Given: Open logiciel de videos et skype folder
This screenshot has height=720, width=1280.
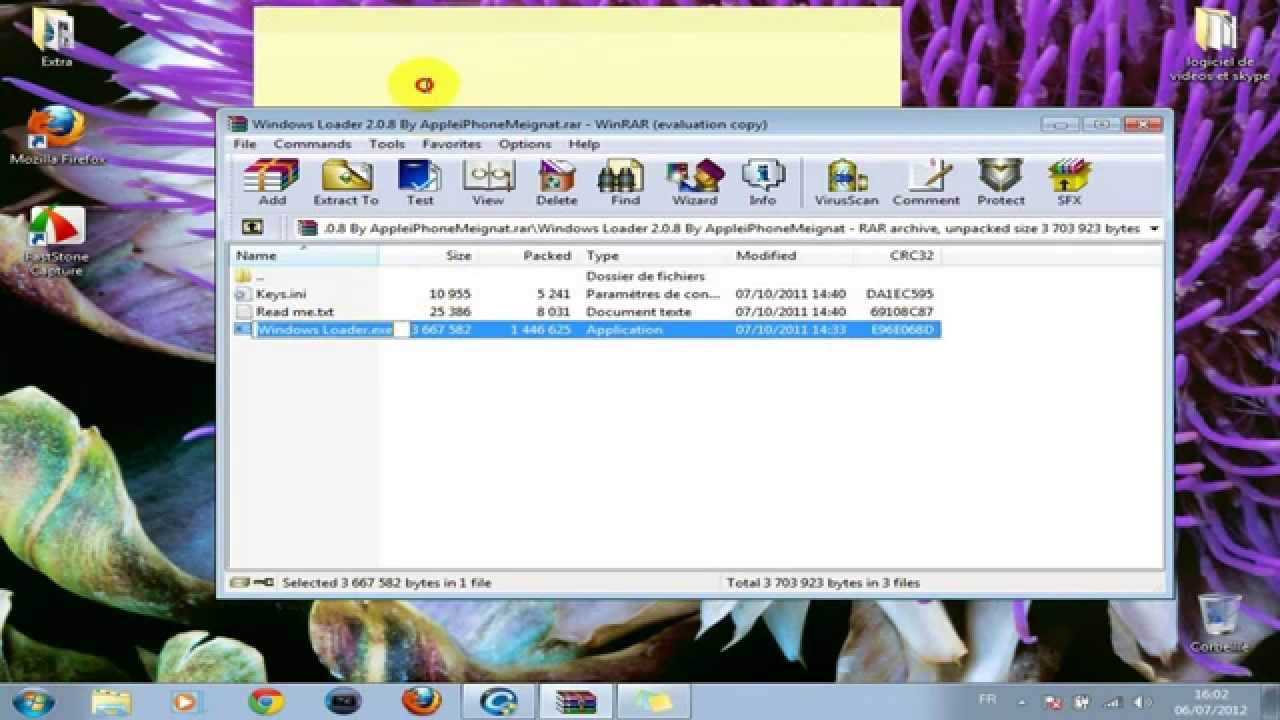Looking at the screenshot, I should (1219, 46).
